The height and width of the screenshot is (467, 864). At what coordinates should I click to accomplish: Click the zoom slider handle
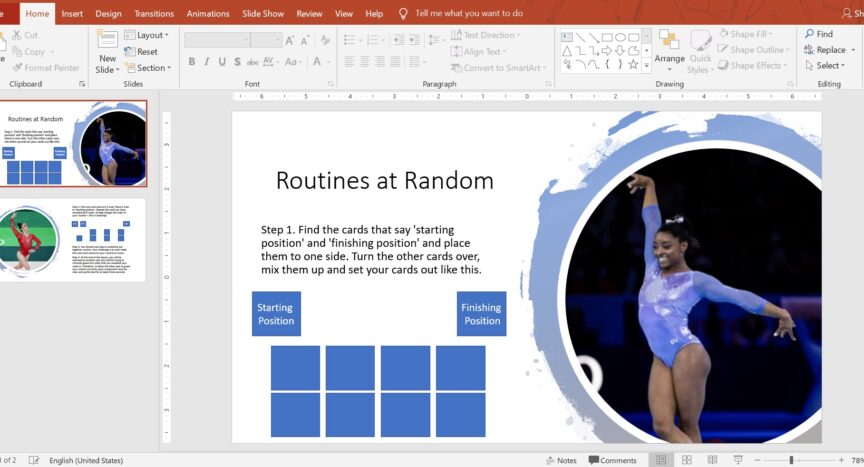point(791,460)
